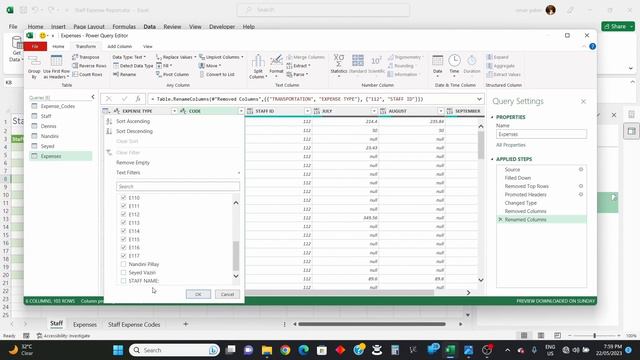640x360 pixels.
Task: Uncheck the E114 filter value
Action: [124, 231]
